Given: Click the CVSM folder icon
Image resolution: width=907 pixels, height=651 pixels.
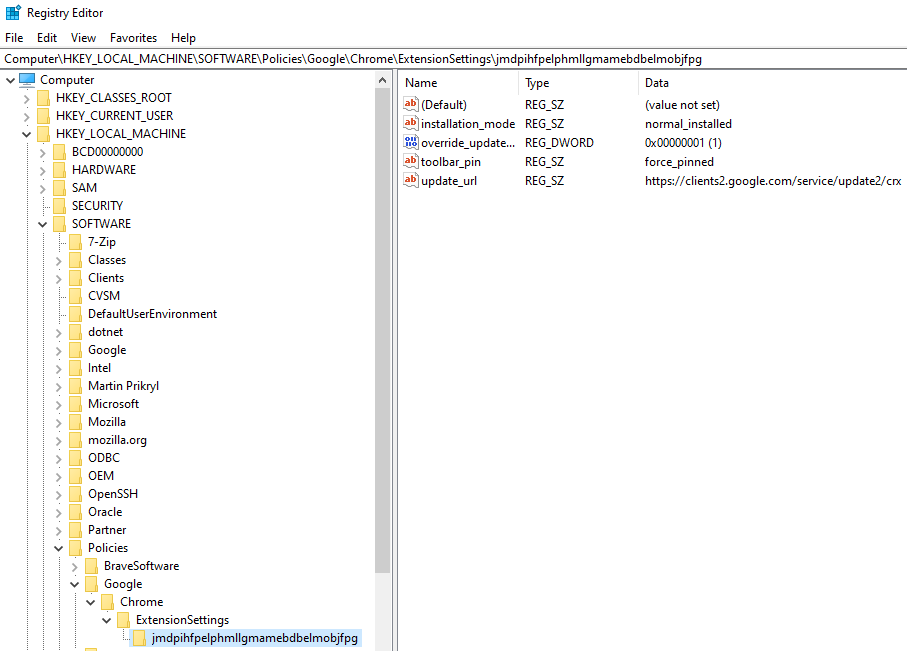Looking at the screenshot, I should pos(76,296).
